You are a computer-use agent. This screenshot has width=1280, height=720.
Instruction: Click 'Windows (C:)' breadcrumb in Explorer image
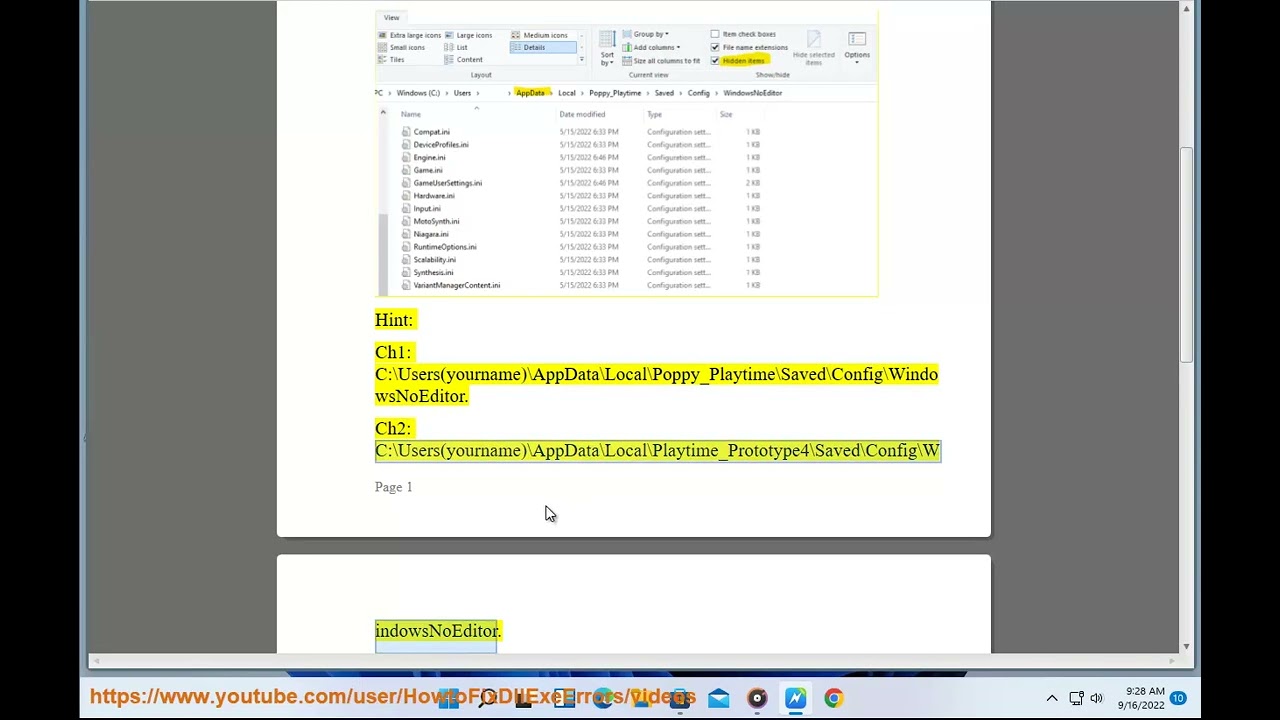(x=418, y=93)
